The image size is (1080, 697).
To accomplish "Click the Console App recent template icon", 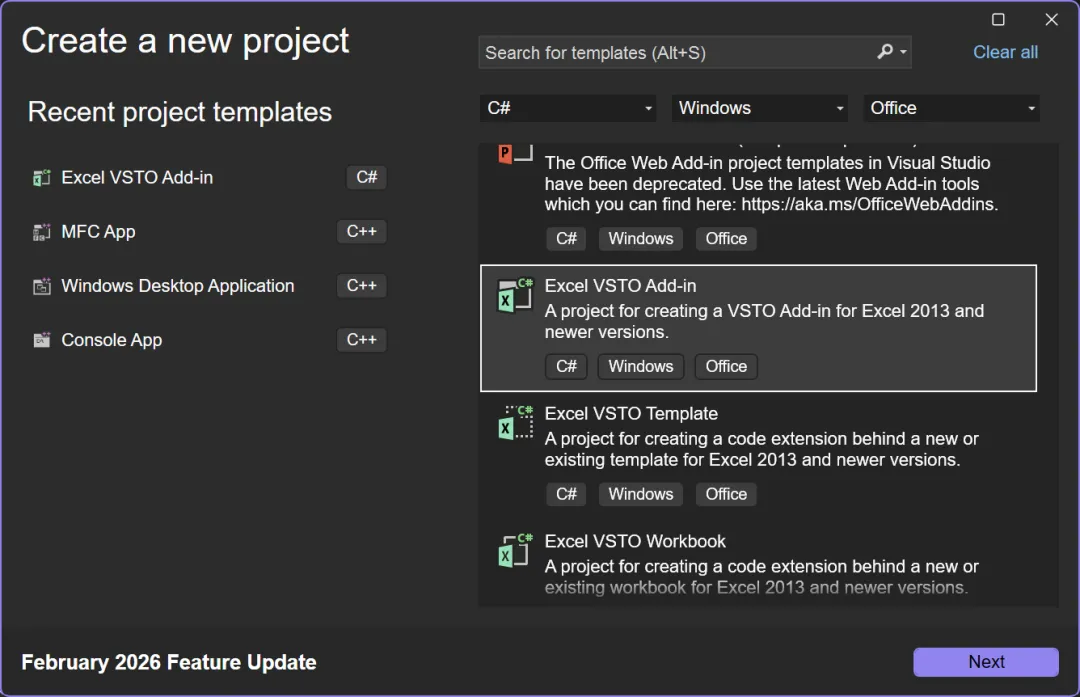I will point(41,341).
